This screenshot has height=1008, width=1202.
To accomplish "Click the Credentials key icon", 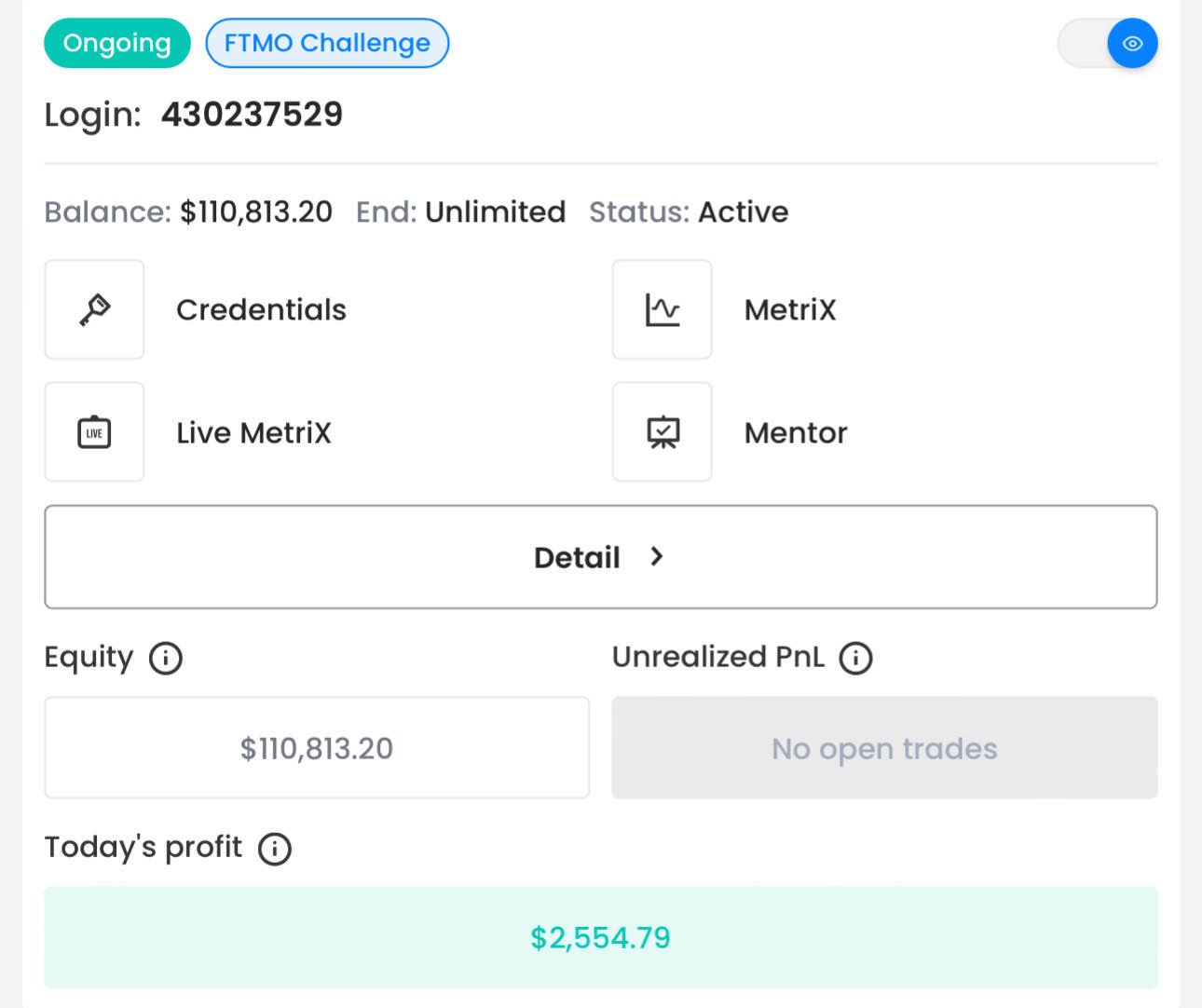I will tap(94, 309).
